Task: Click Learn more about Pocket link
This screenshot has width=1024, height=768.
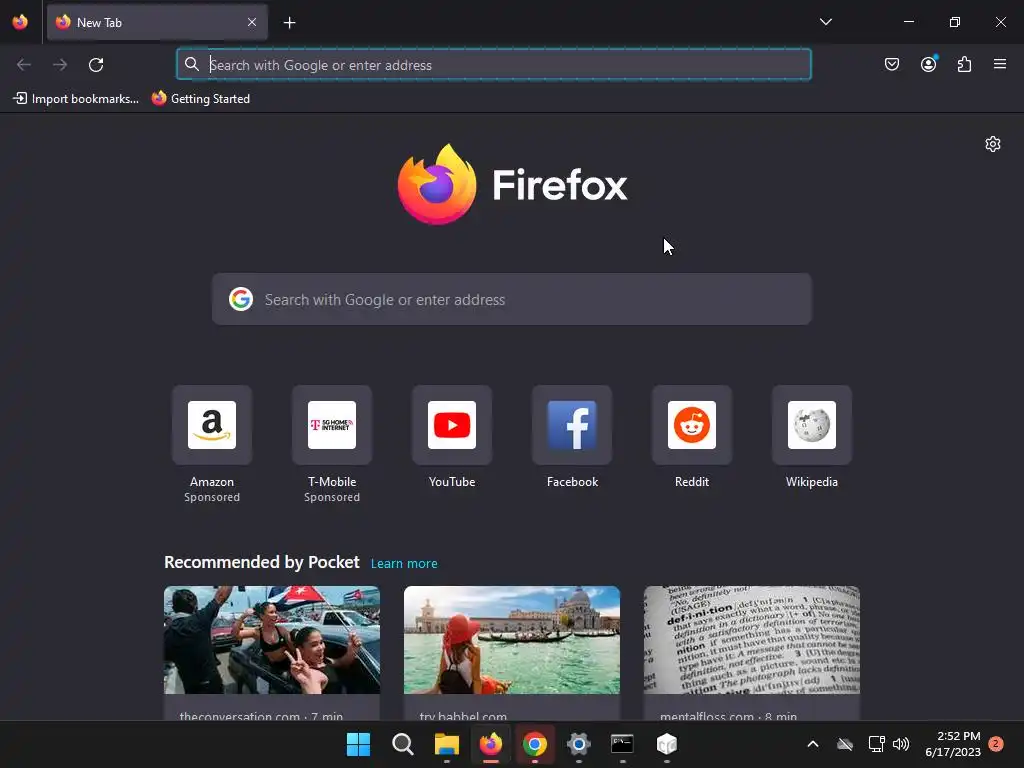Action: (x=404, y=564)
